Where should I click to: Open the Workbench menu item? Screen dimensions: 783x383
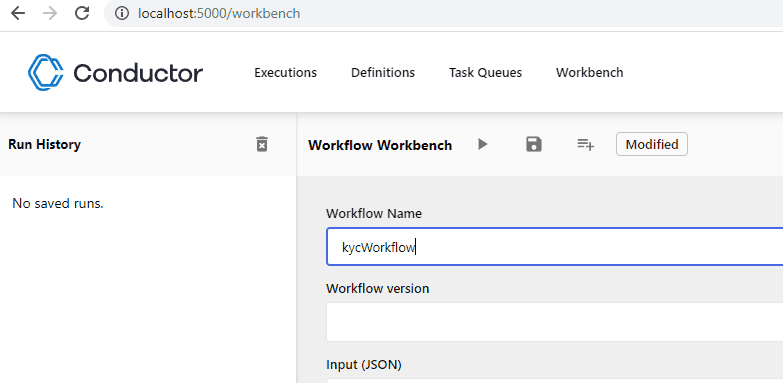590,72
